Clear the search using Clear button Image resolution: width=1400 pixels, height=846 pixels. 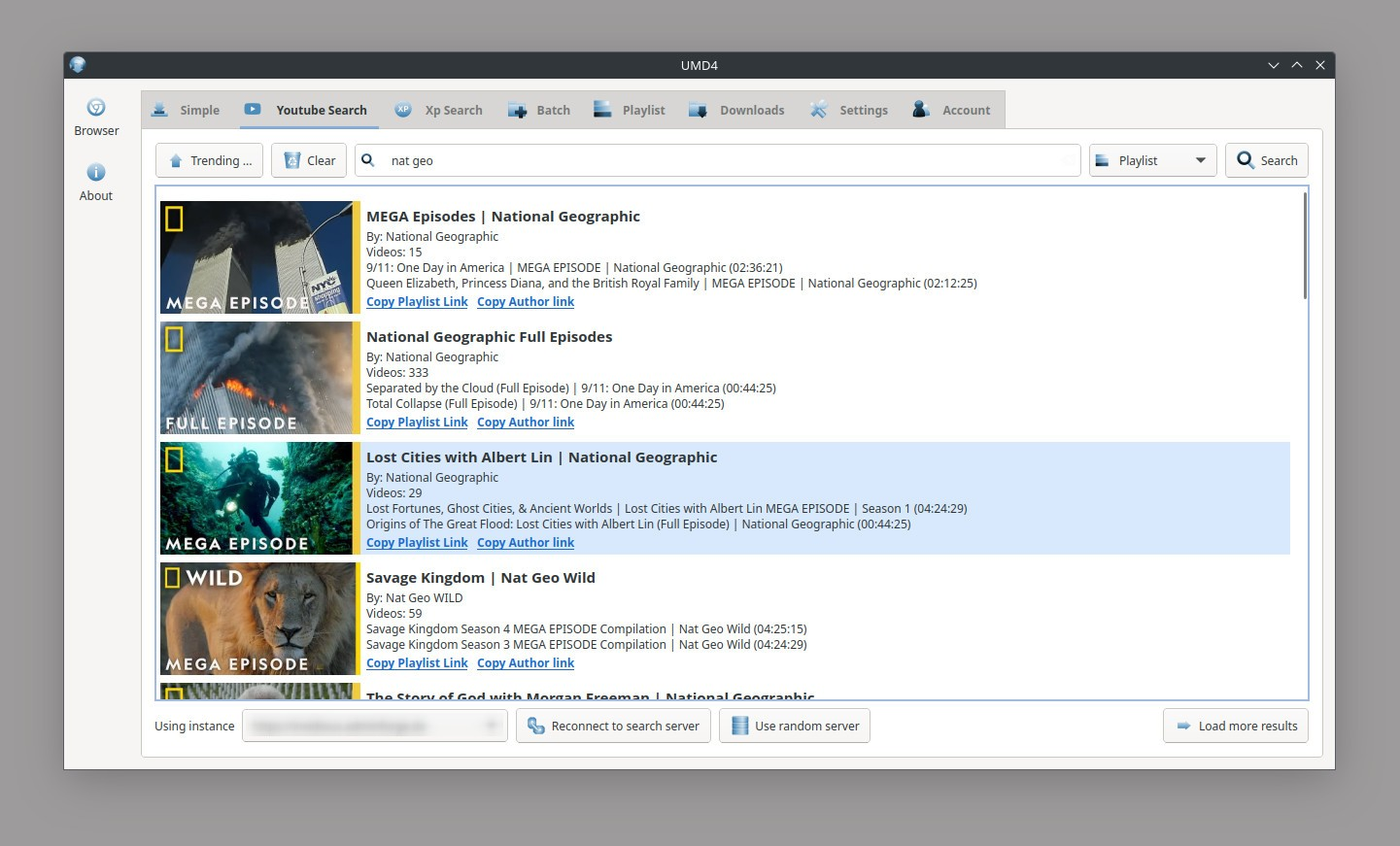(309, 160)
